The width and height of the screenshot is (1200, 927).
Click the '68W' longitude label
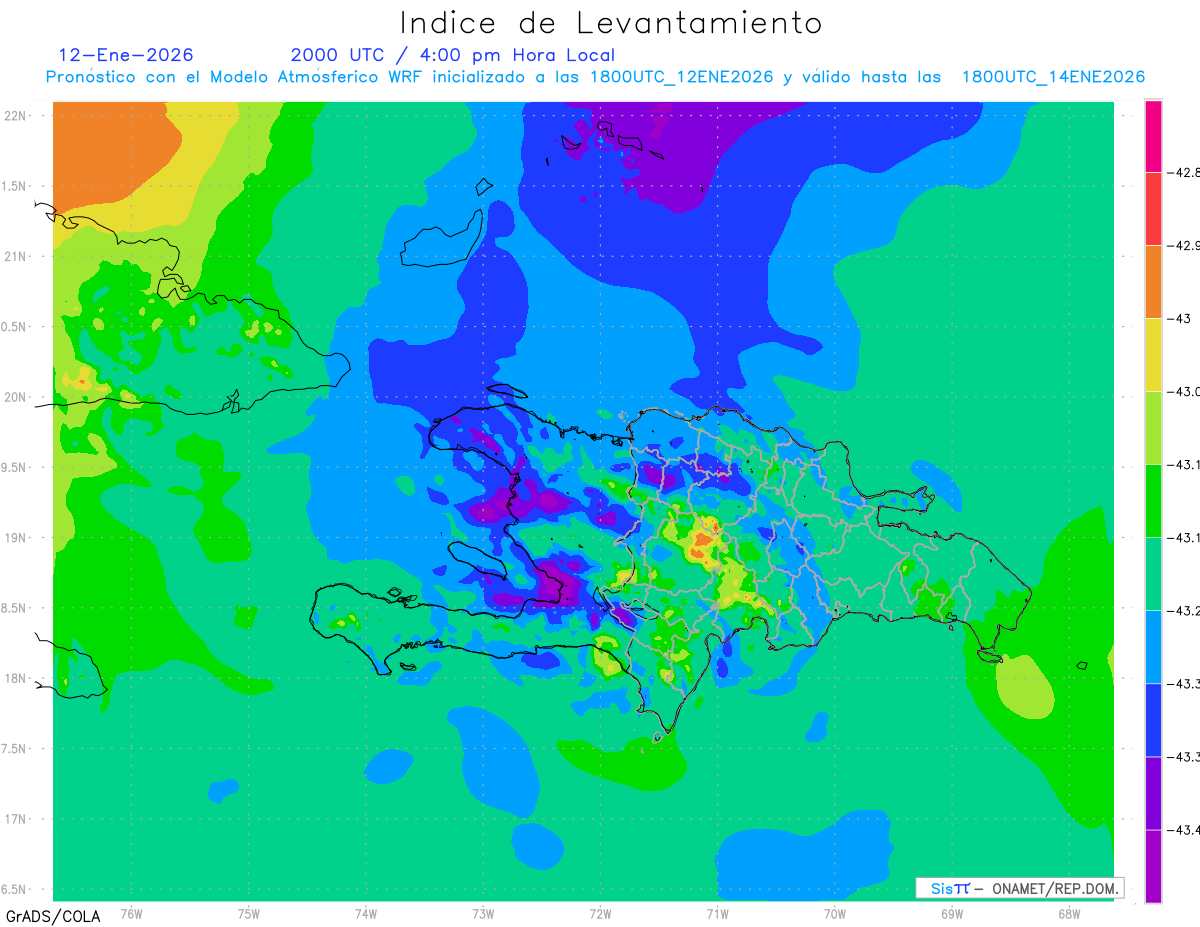click(x=1068, y=914)
